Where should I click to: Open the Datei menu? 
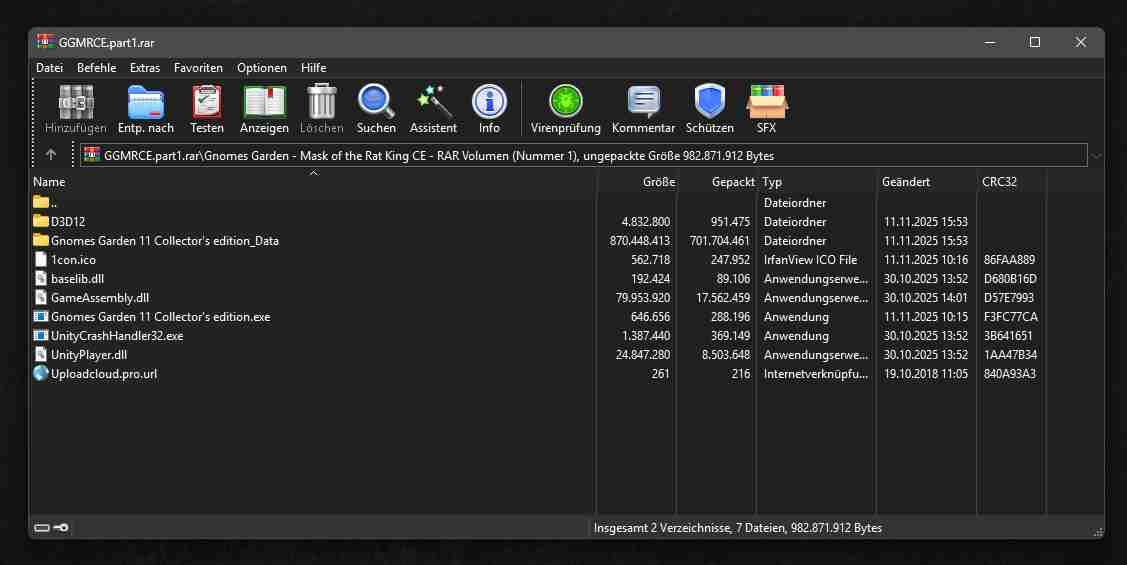point(50,68)
